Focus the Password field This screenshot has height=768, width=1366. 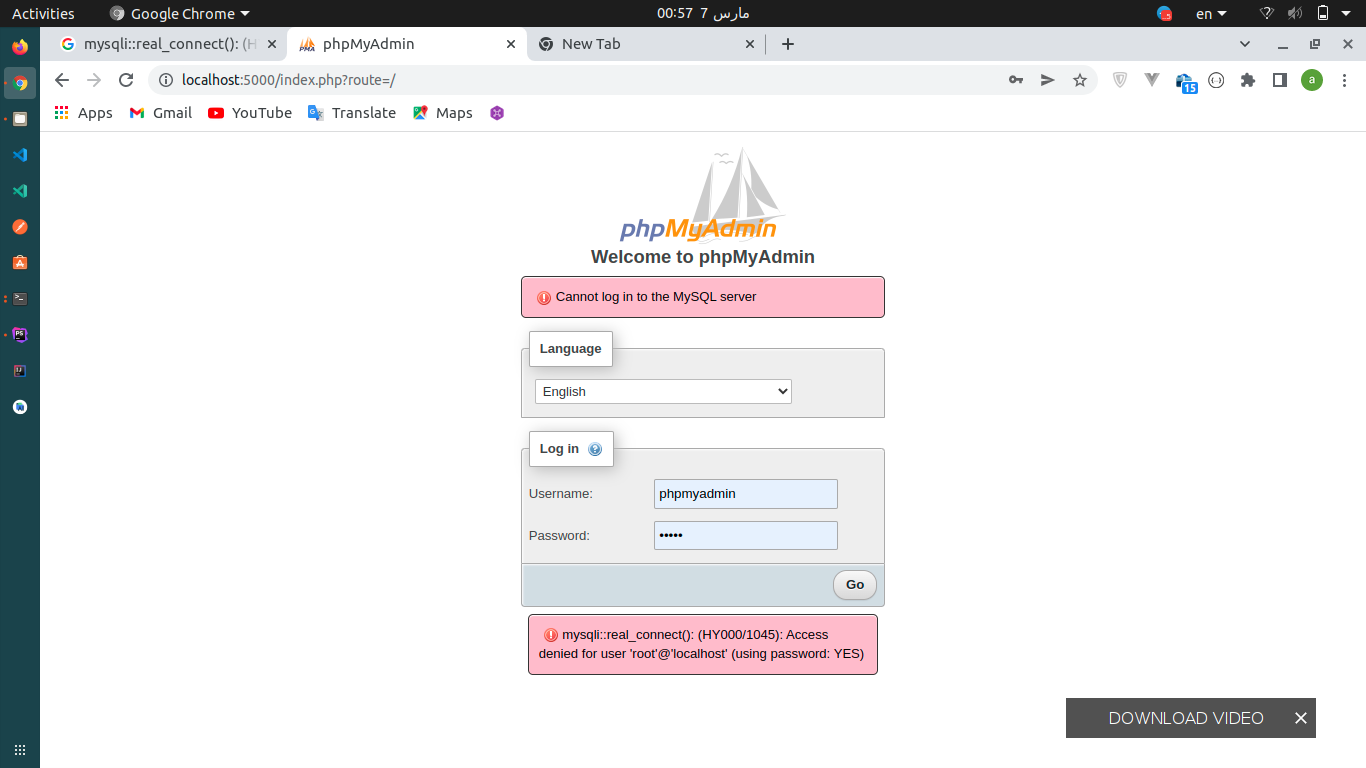[x=746, y=536]
